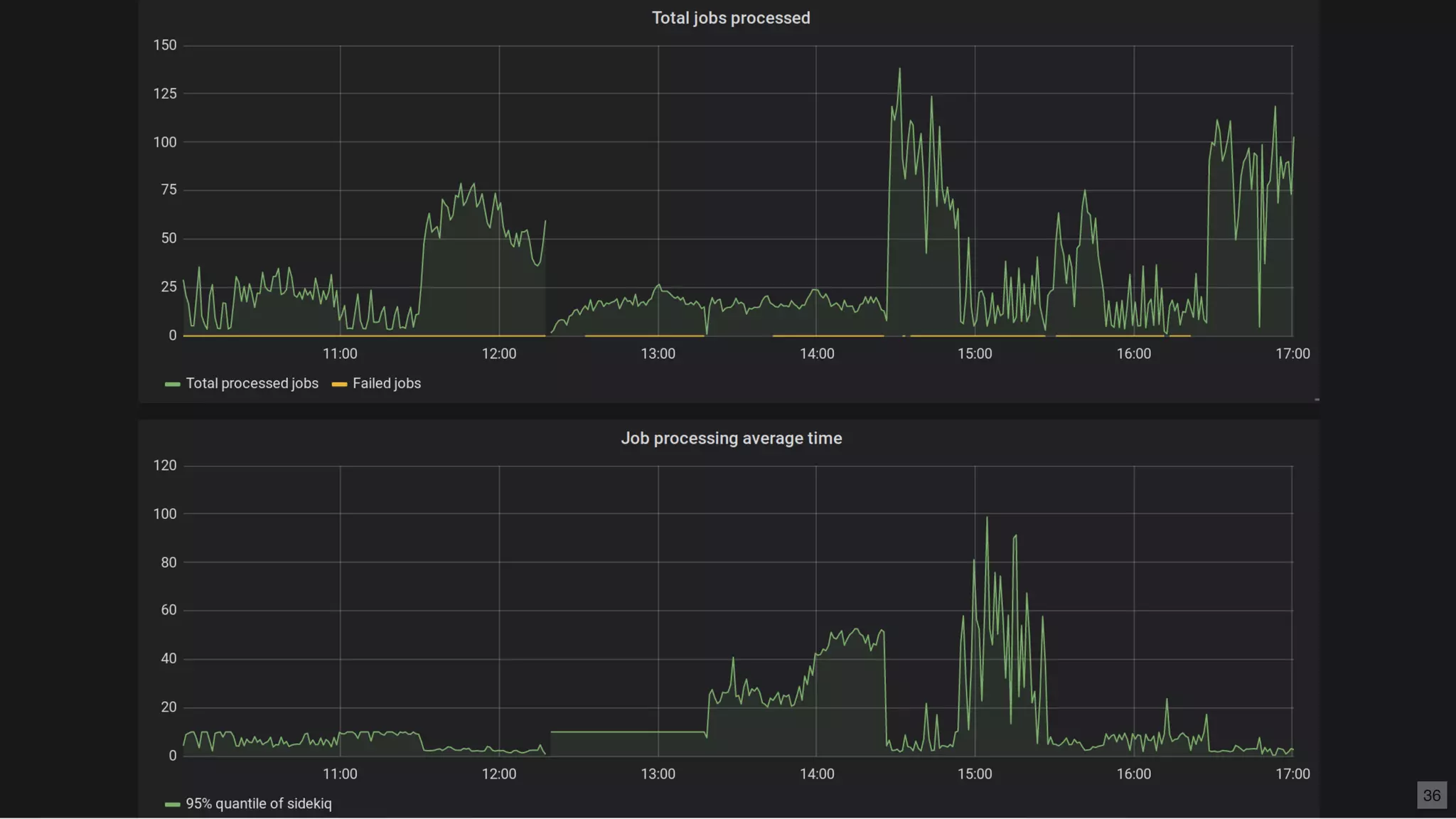The width and height of the screenshot is (1456, 819).
Task: Click the green 95% quantile legend swatch
Action: click(x=172, y=804)
